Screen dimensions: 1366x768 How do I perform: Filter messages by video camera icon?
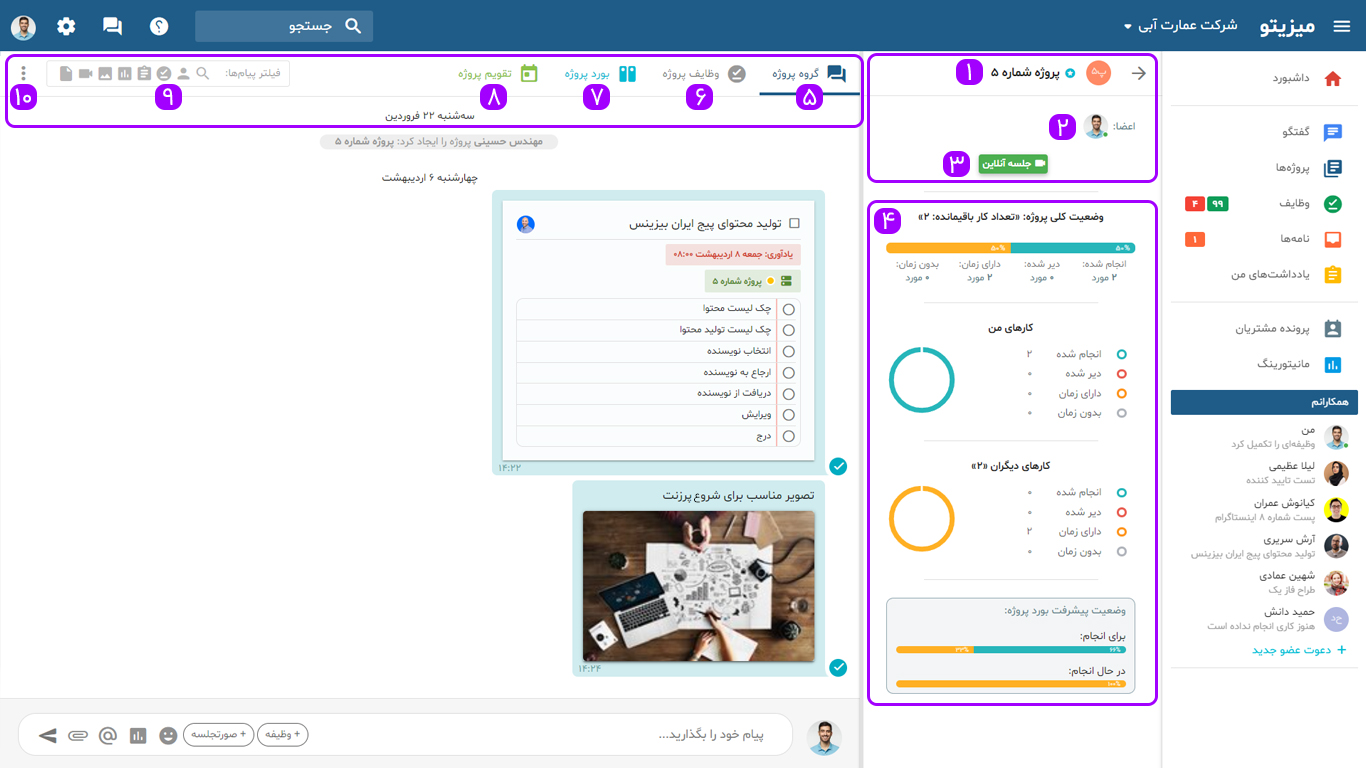click(x=85, y=73)
